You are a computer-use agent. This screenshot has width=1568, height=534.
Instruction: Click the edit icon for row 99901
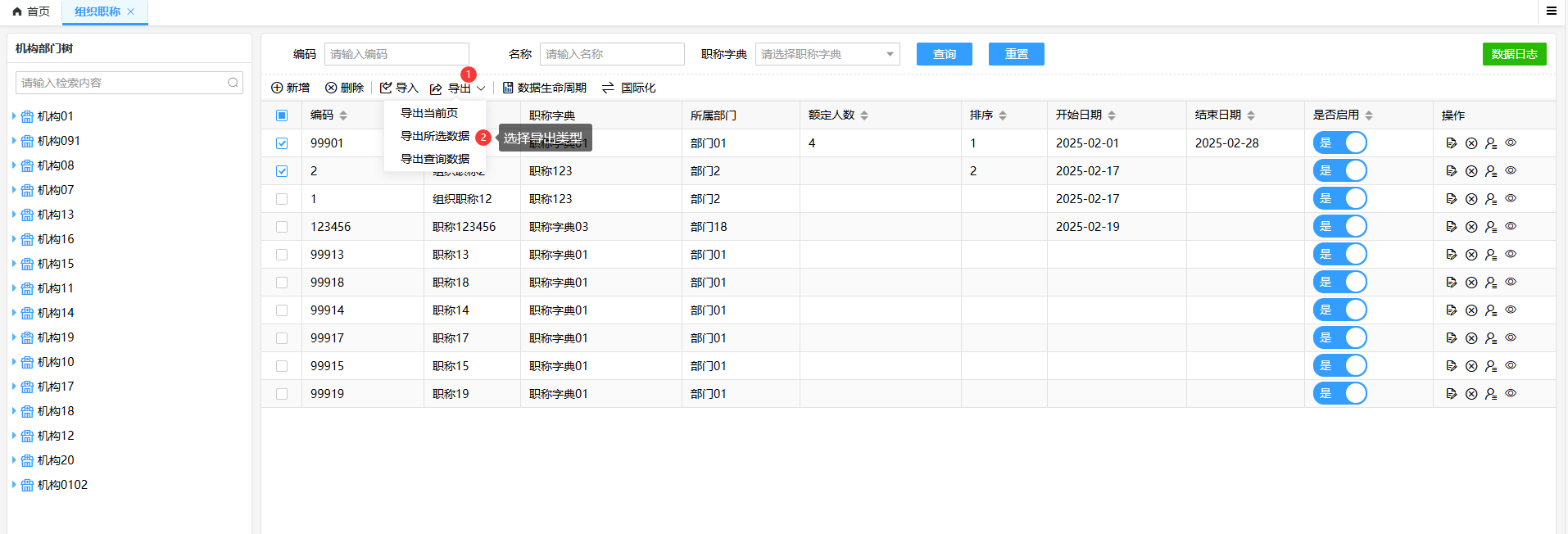[1451, 143]
